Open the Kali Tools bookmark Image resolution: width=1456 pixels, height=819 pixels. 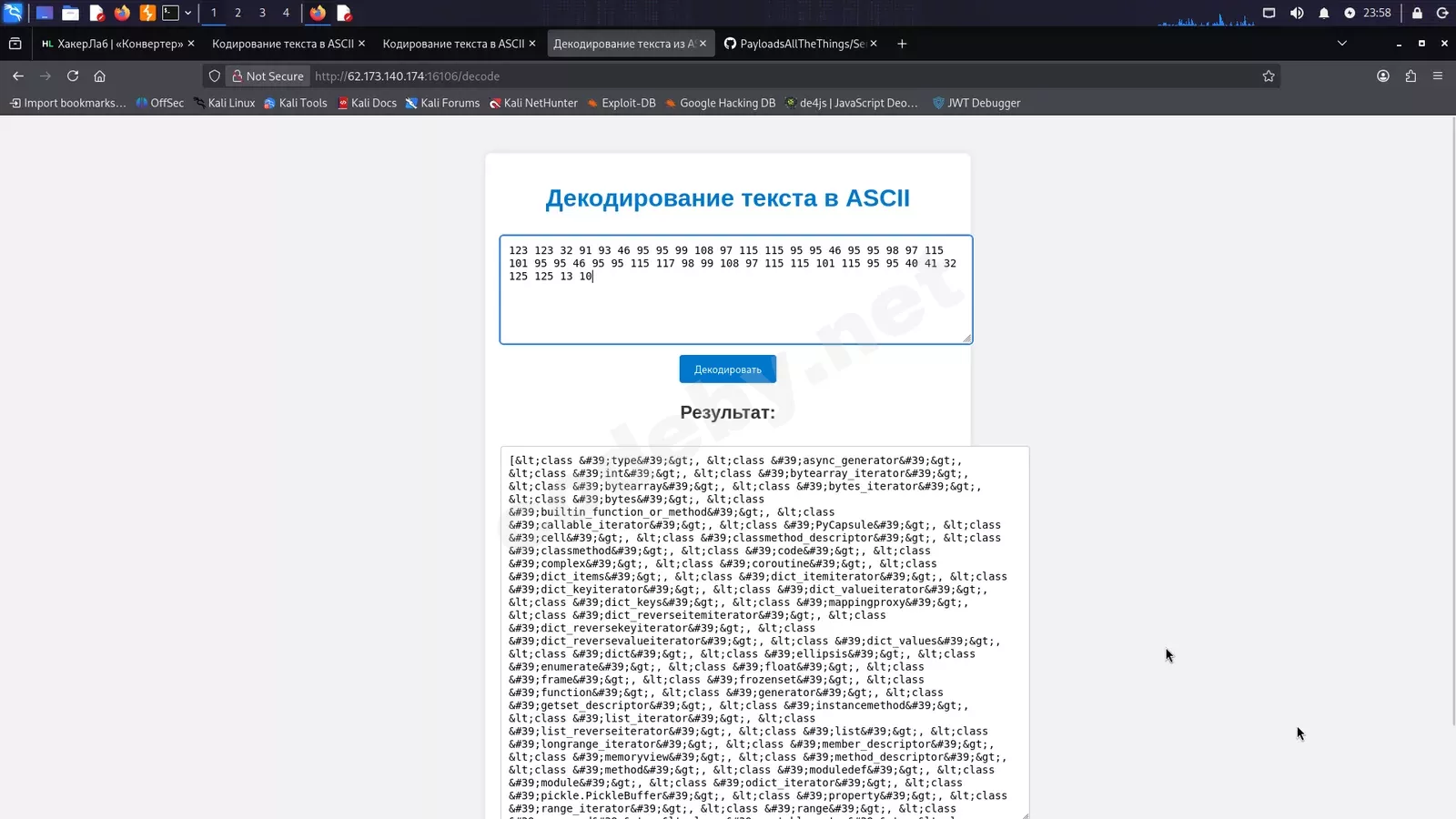click(296, 103)
